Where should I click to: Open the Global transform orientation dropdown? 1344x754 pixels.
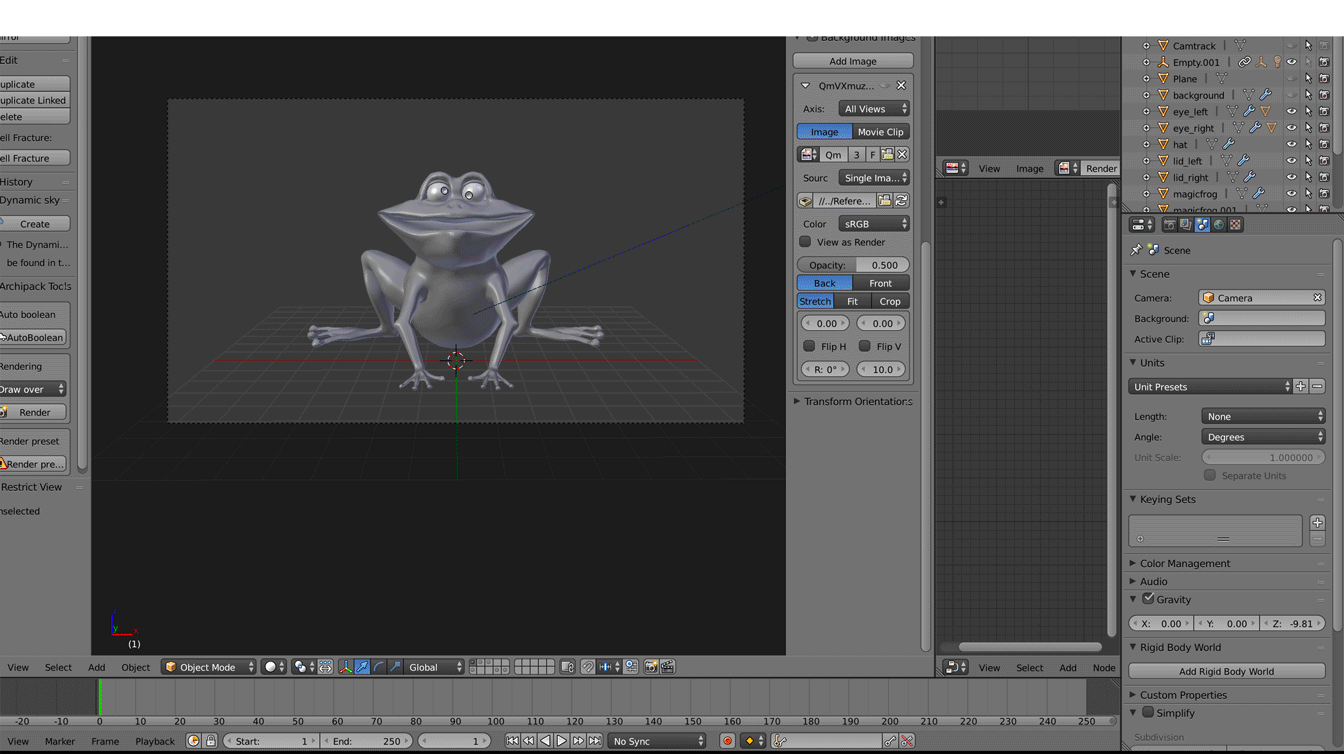point(435,667)
